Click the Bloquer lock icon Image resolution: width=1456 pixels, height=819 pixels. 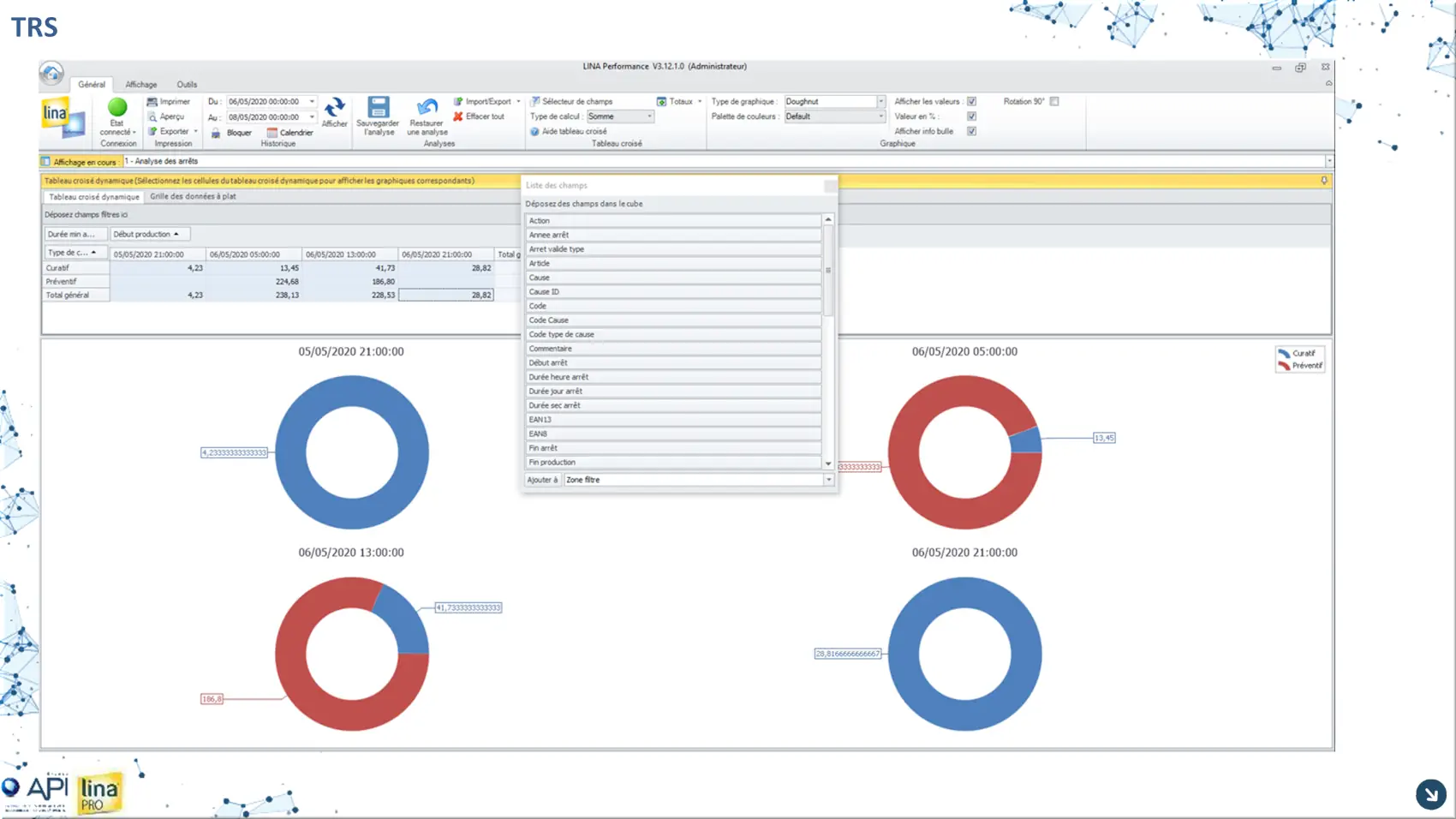217,133
